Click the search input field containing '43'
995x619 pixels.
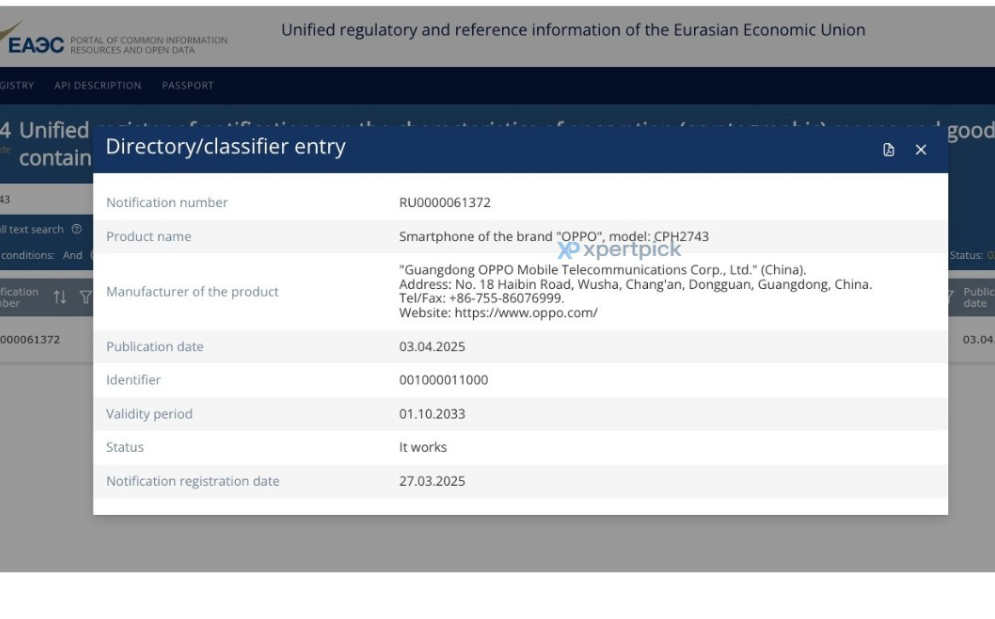(40, 200)
